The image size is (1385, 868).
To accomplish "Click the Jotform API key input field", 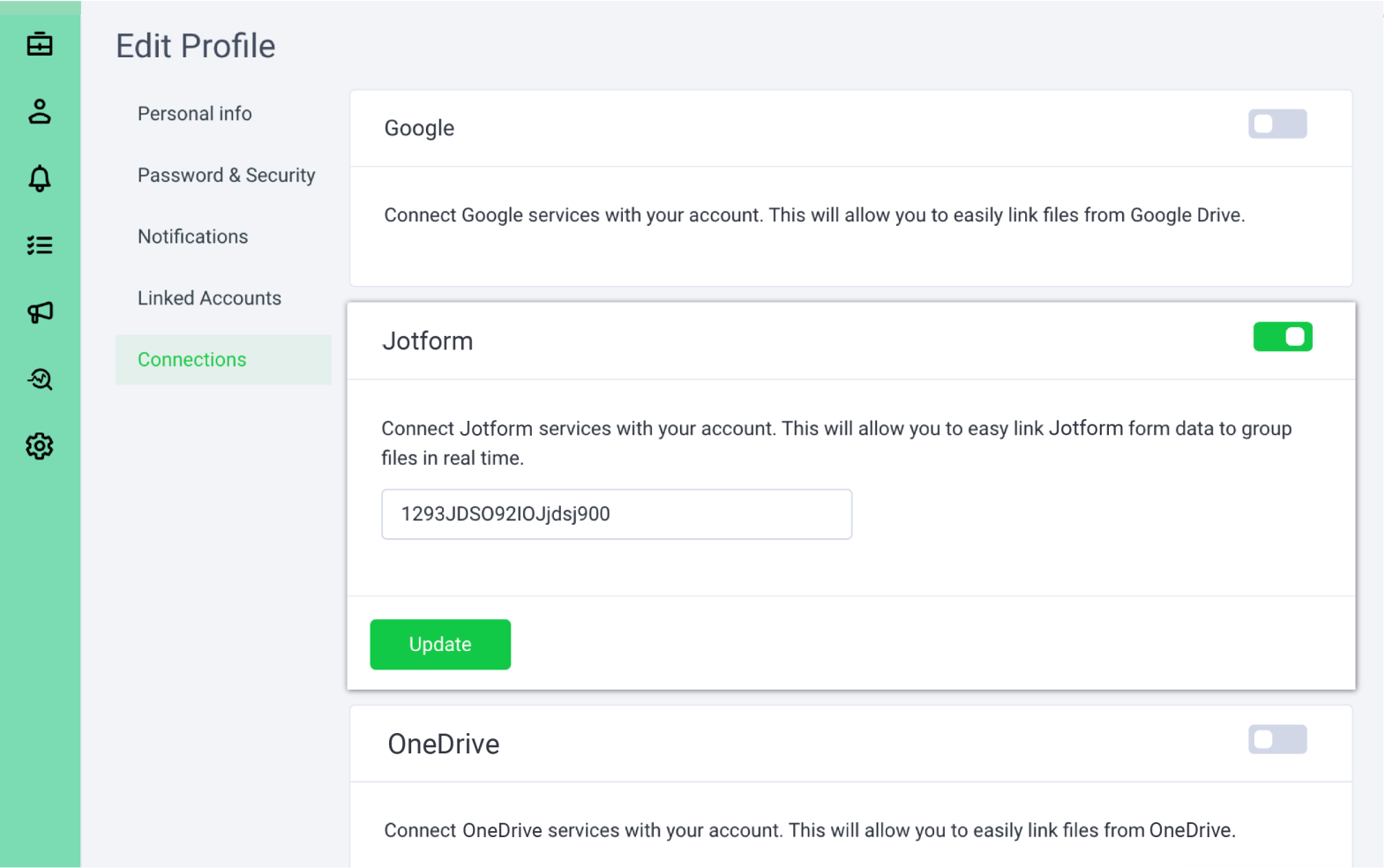I will [616, 514].
